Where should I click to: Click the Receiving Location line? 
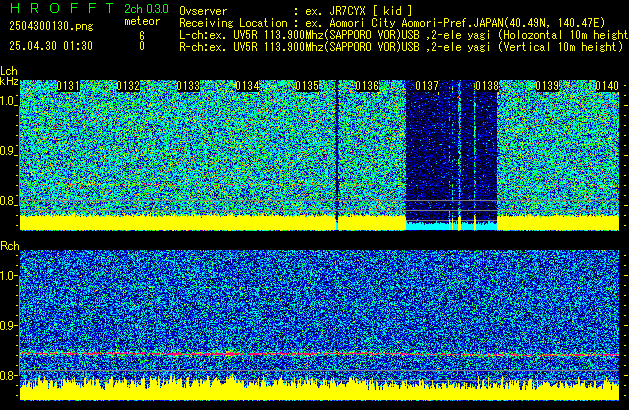click(392, 23)
